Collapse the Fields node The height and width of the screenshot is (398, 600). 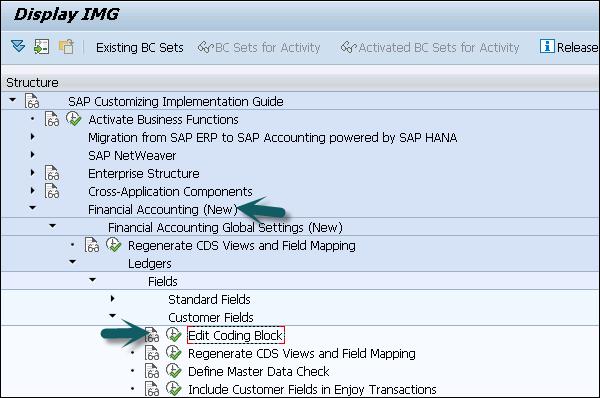click(x=92, y=280)
